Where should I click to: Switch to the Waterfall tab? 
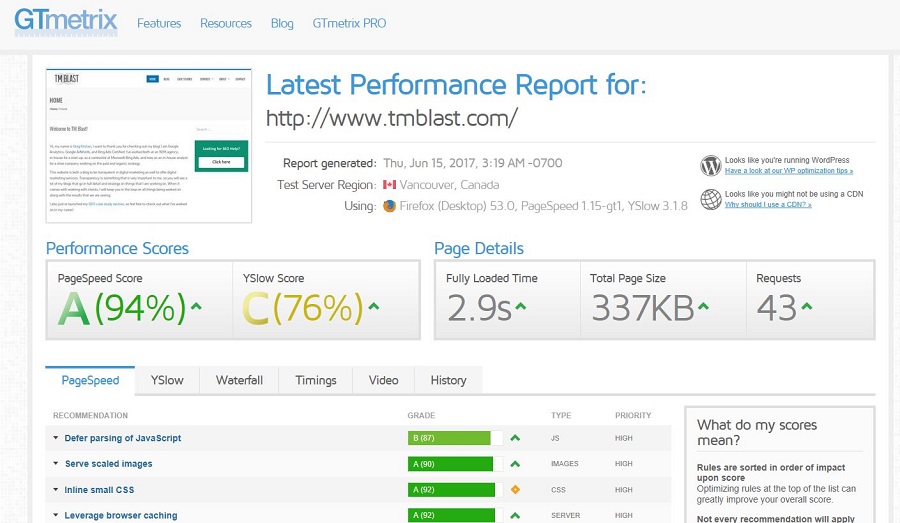point(239,380)
